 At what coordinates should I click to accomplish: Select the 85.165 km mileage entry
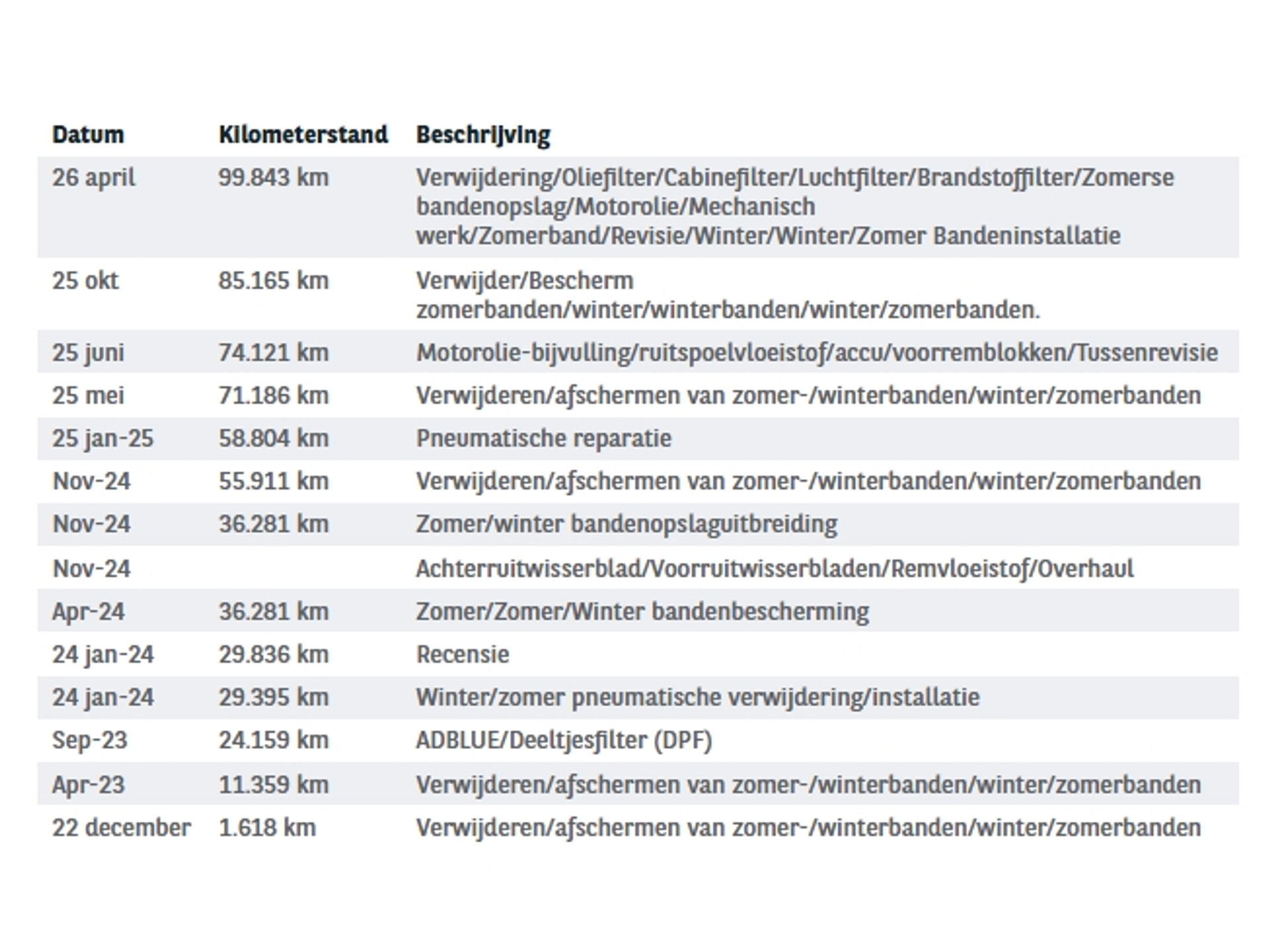pos(273,281)
